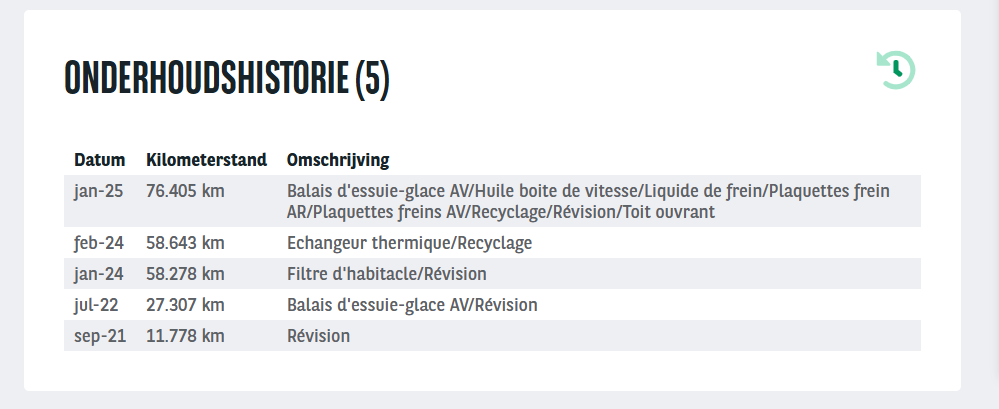Select the jan-24 date cell

click(99, 274)
